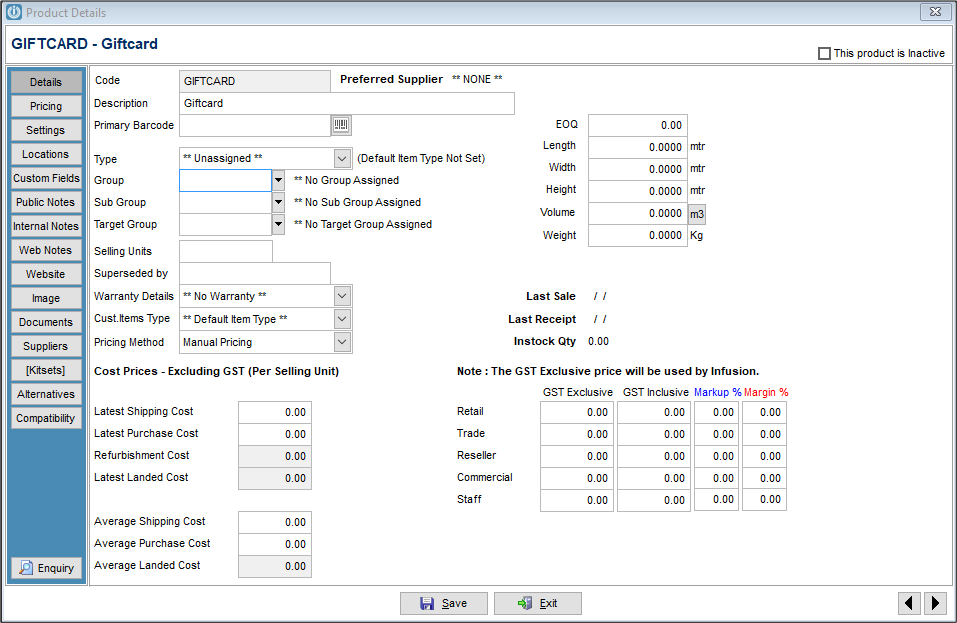
Task: Click the EOQ value field
Action: click(x=638, y=125)
